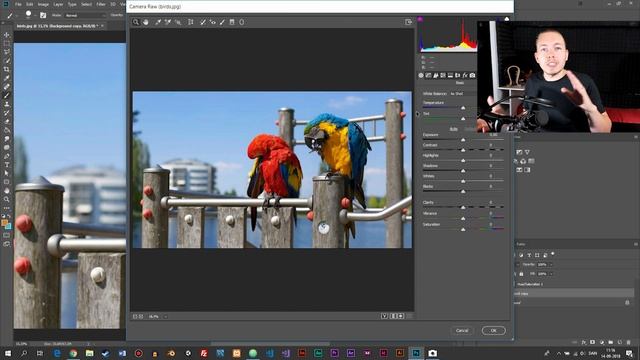Select Photoshop Lasso tool

pos(7,52)
